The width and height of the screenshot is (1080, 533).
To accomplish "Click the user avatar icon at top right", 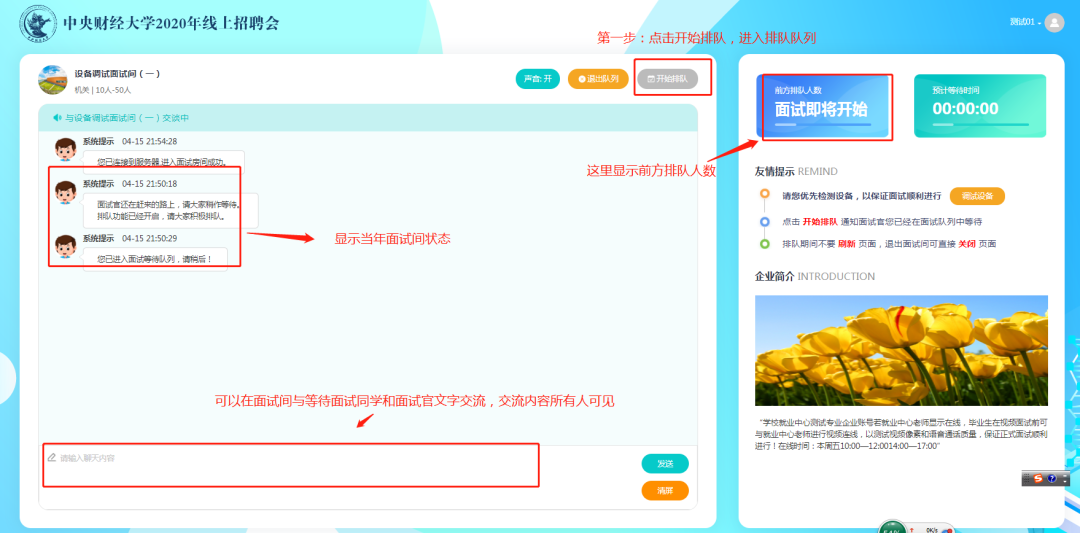I will (1054, 23).
